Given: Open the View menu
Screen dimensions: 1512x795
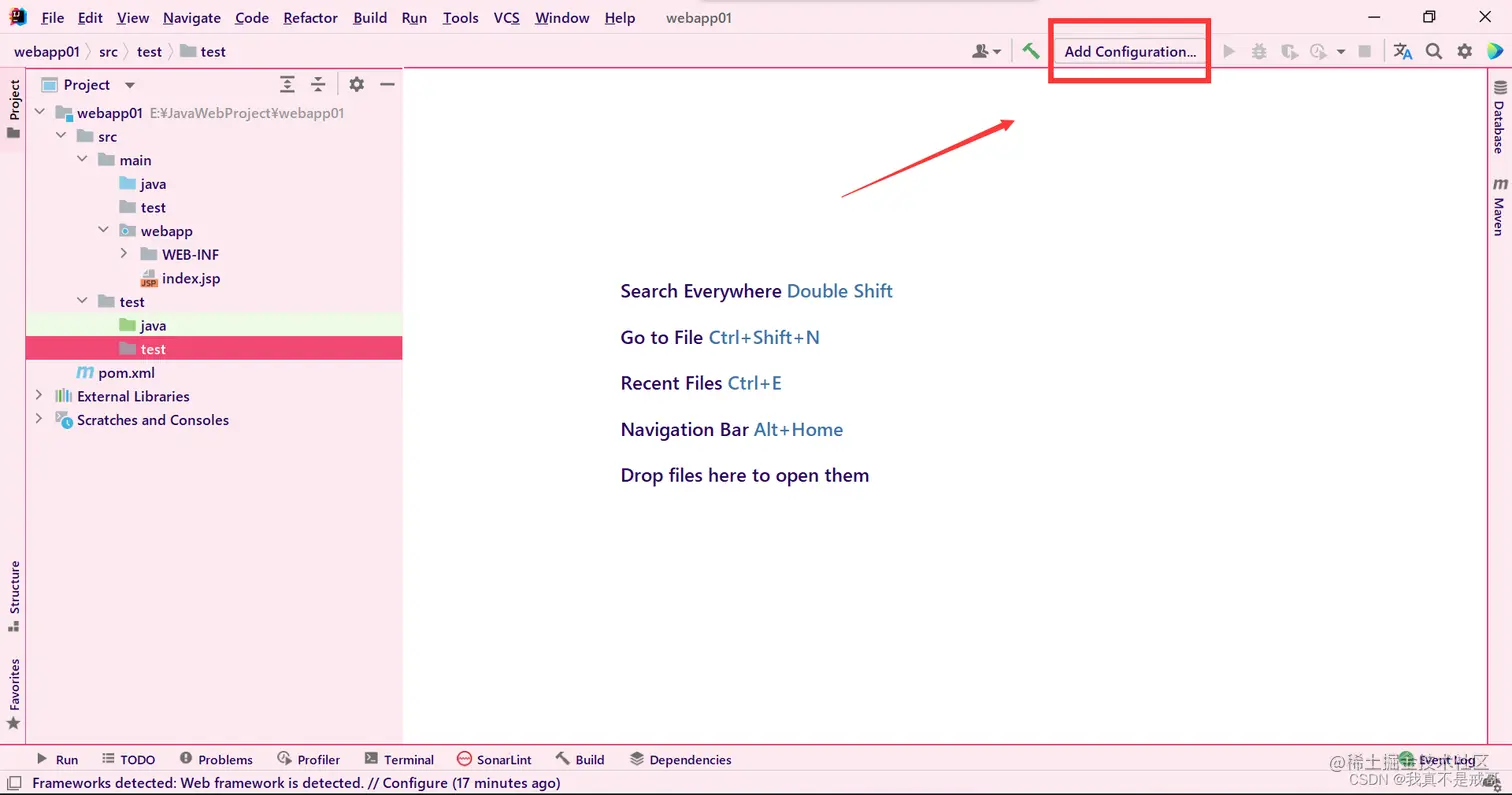Looking at the screenshot, I should tap(133, 18).
